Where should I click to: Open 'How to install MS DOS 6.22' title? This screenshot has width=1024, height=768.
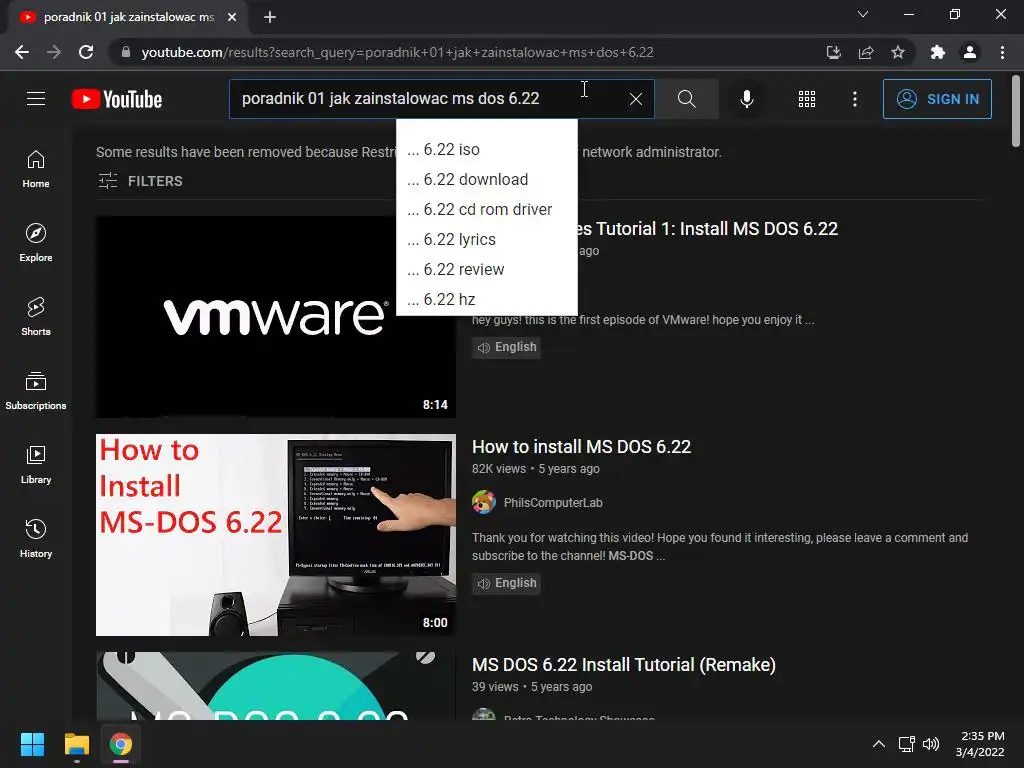(581, 447)
